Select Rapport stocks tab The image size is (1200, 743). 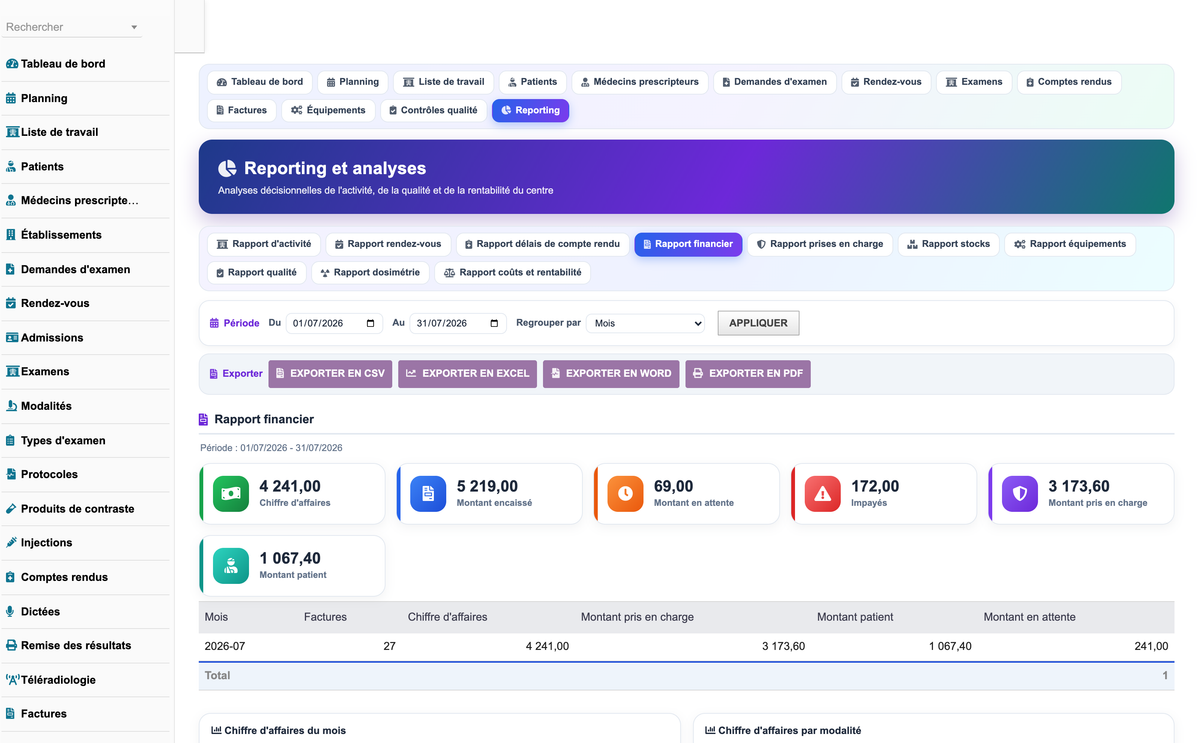pyautogui.click(x=949, y=244)
